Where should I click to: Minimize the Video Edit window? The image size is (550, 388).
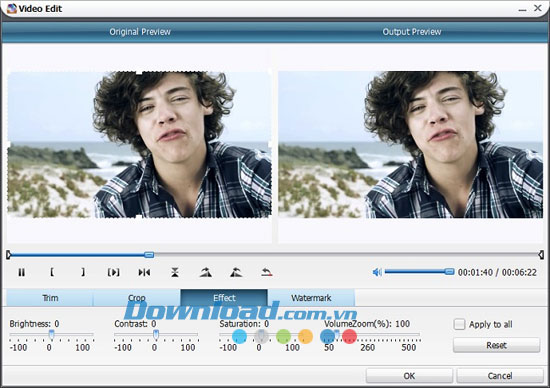coord(522,9)
